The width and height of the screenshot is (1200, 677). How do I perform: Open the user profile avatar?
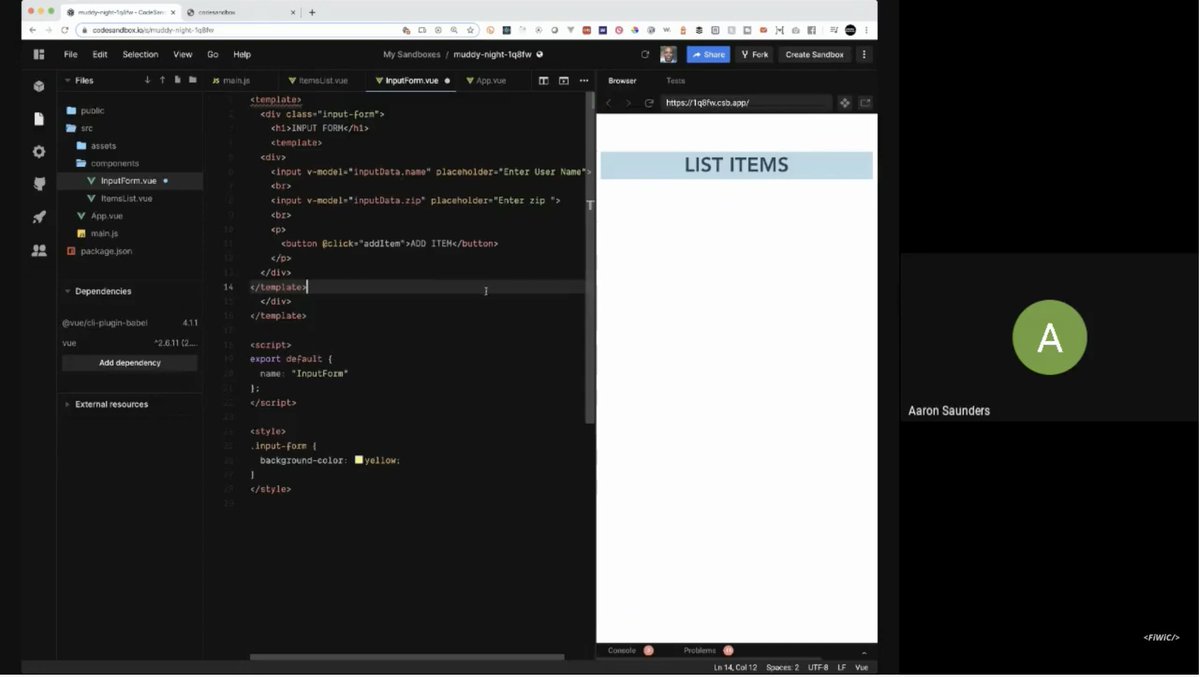coord(668,54)
